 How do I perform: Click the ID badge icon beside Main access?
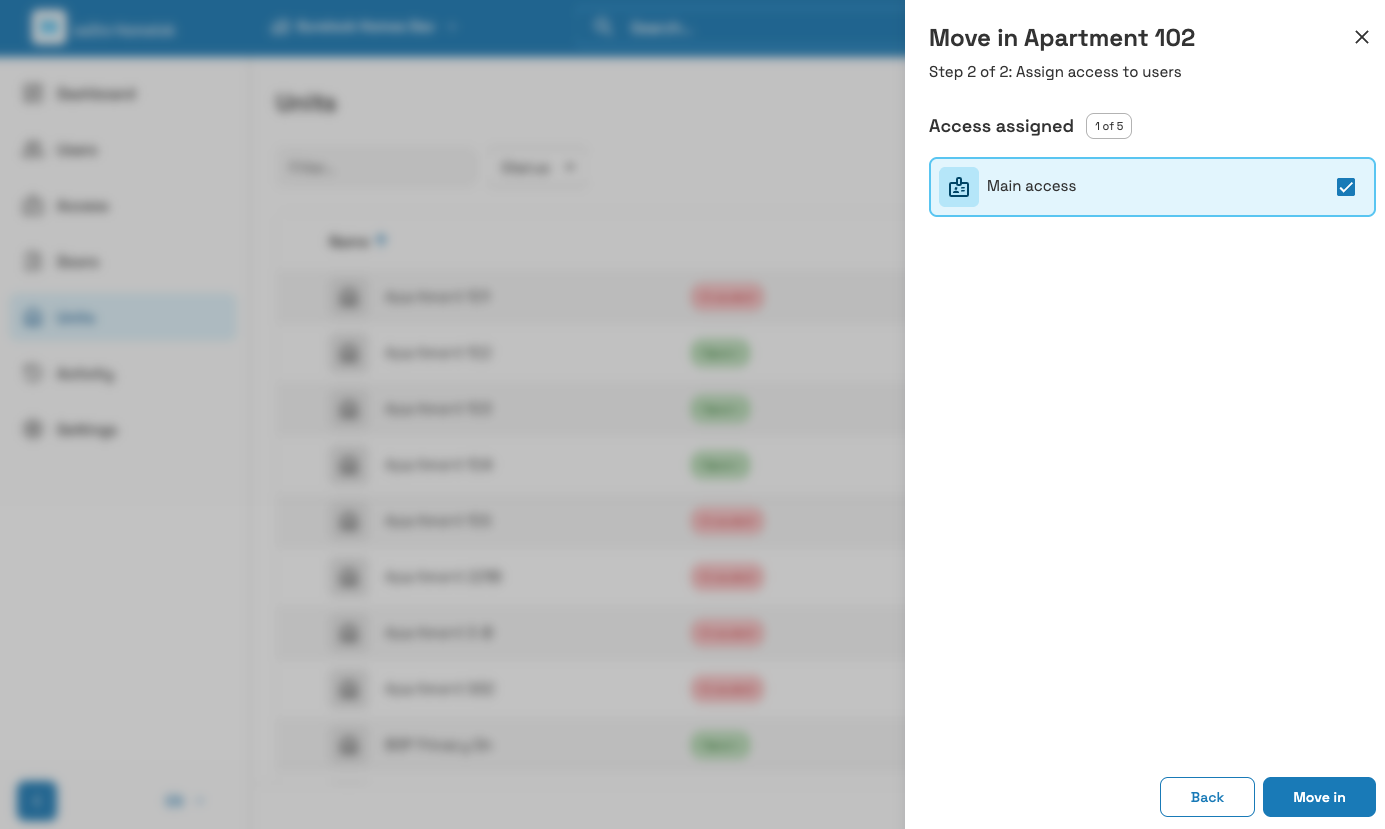[x=959, y=187]
